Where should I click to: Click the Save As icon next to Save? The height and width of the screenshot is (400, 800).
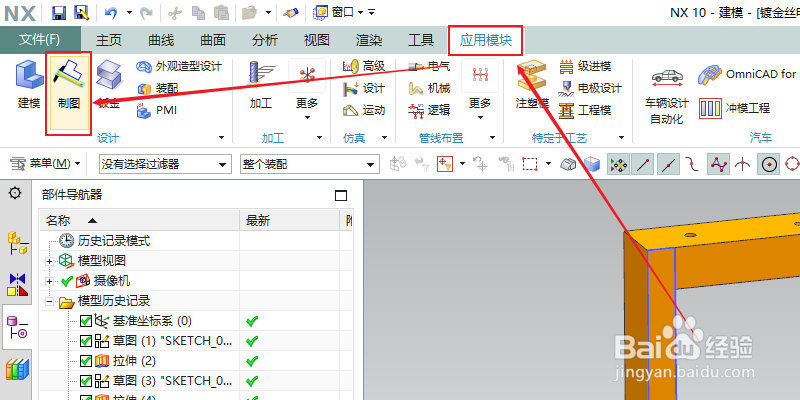click(81, 12)
